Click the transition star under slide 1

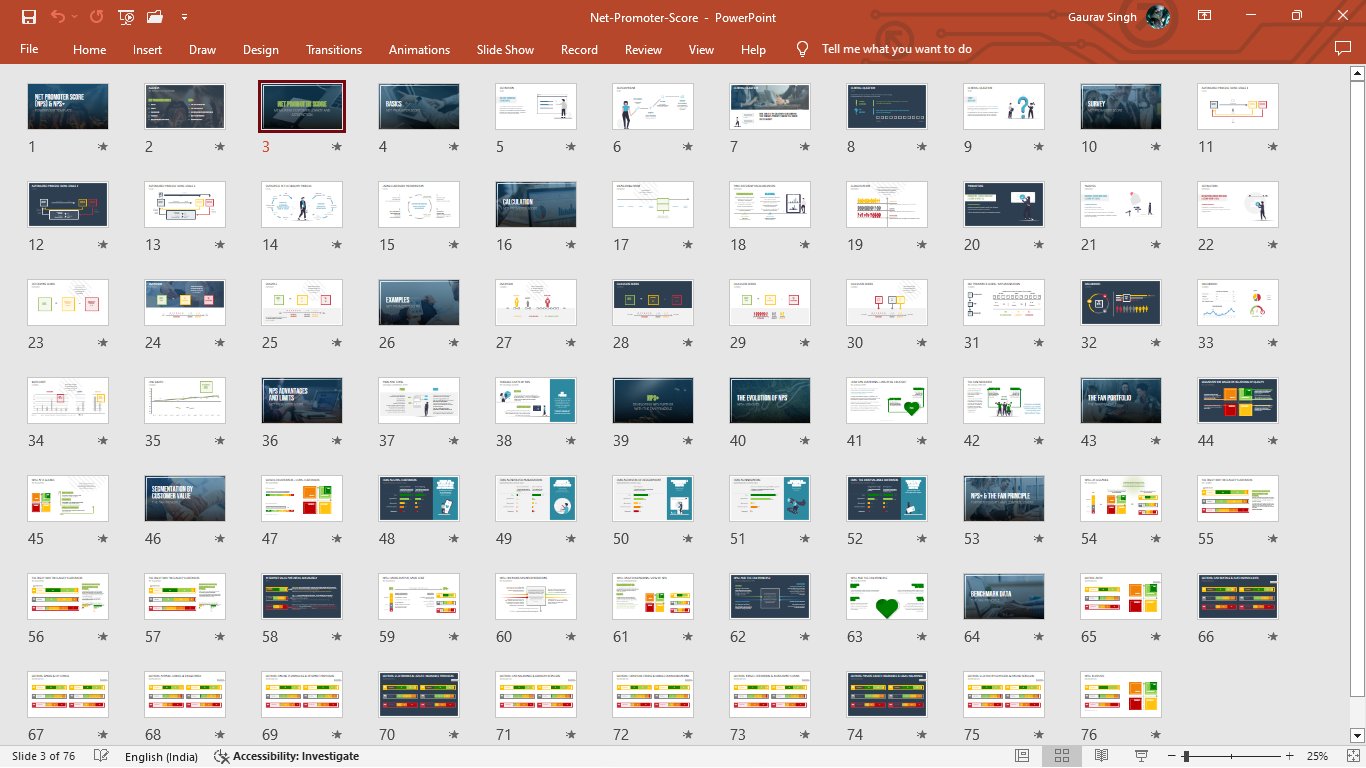[x=102, y=147]
